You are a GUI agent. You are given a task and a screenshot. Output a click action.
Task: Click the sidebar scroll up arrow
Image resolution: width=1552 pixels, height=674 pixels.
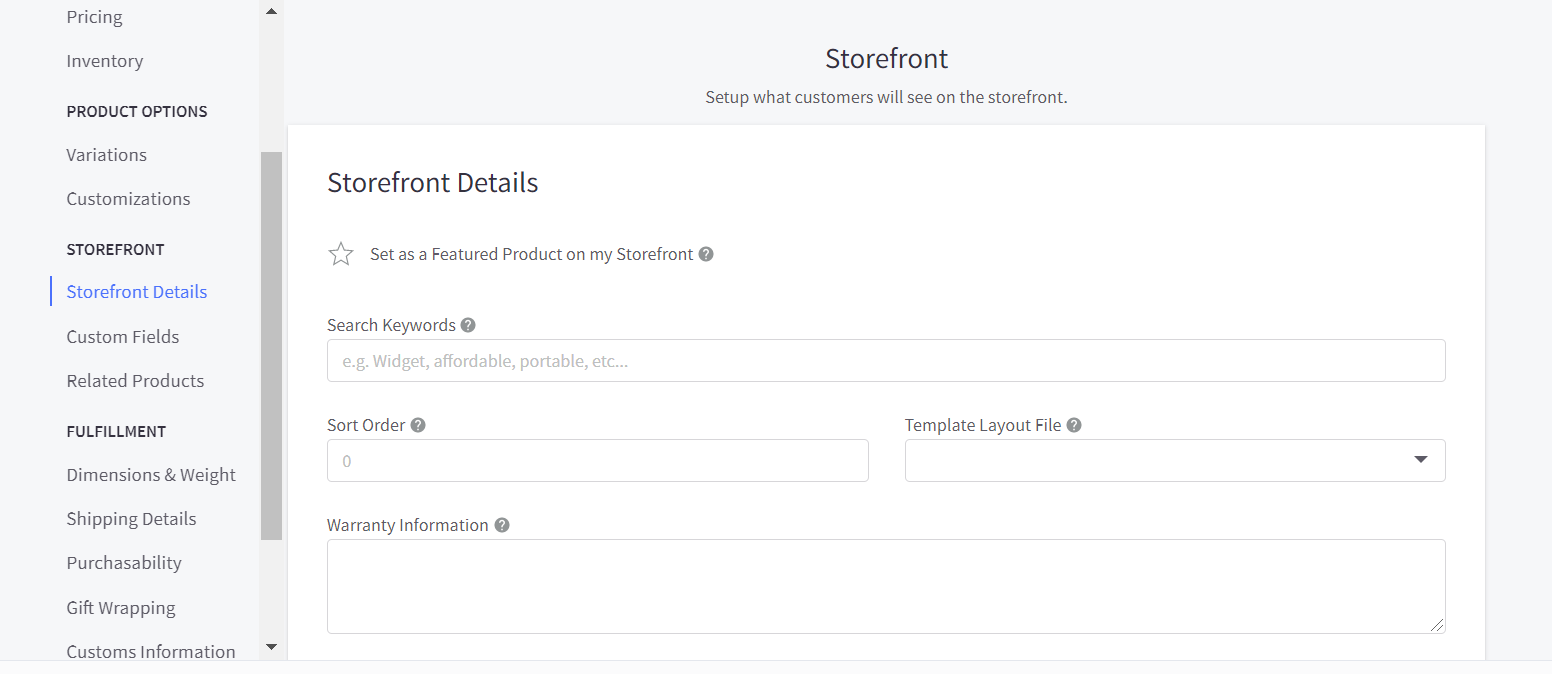click(271, 11)
